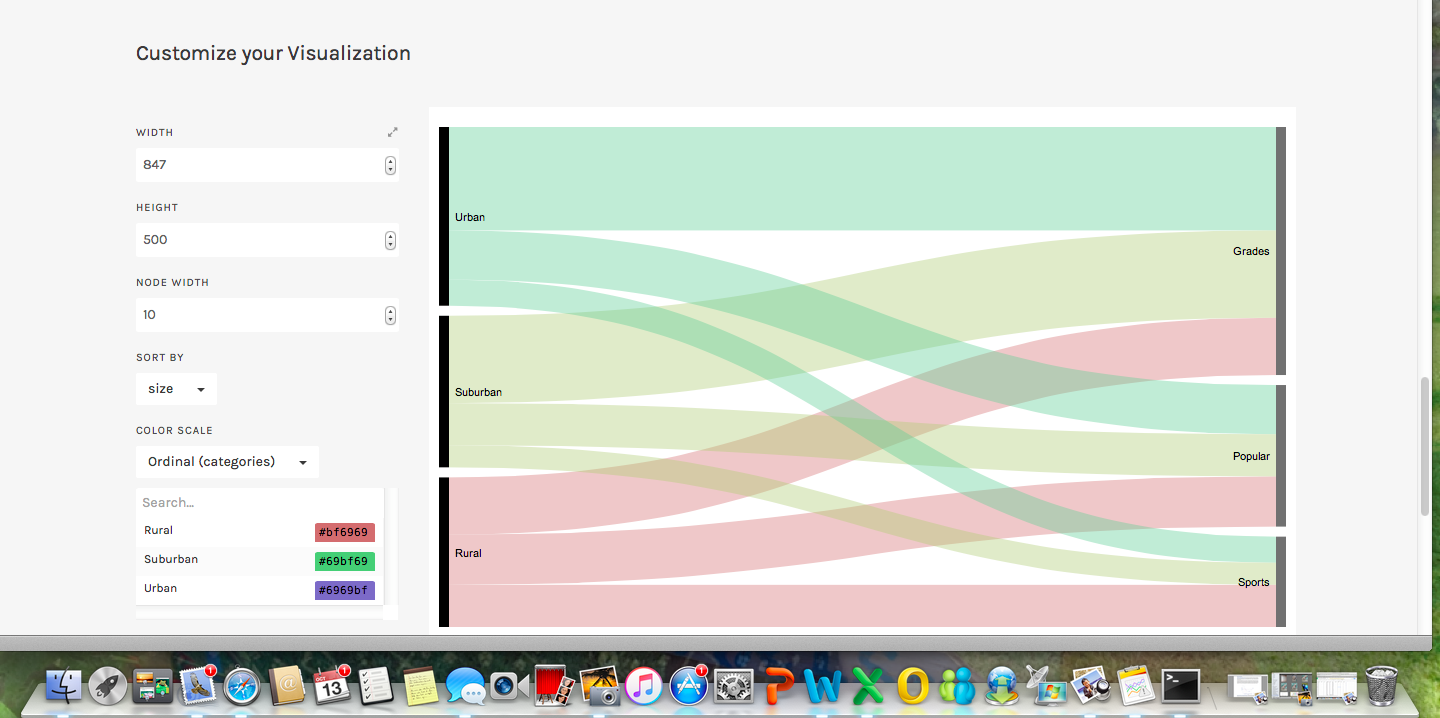
Task: Open Finder in the dock
Action: tap(64, 686)
